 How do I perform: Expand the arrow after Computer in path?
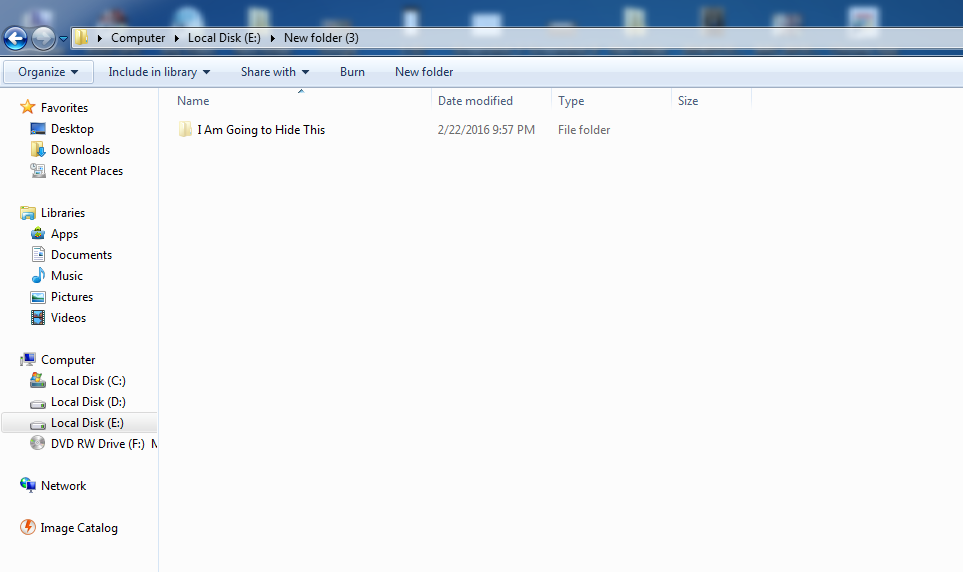pyautogui.click(x=176, y=38)
